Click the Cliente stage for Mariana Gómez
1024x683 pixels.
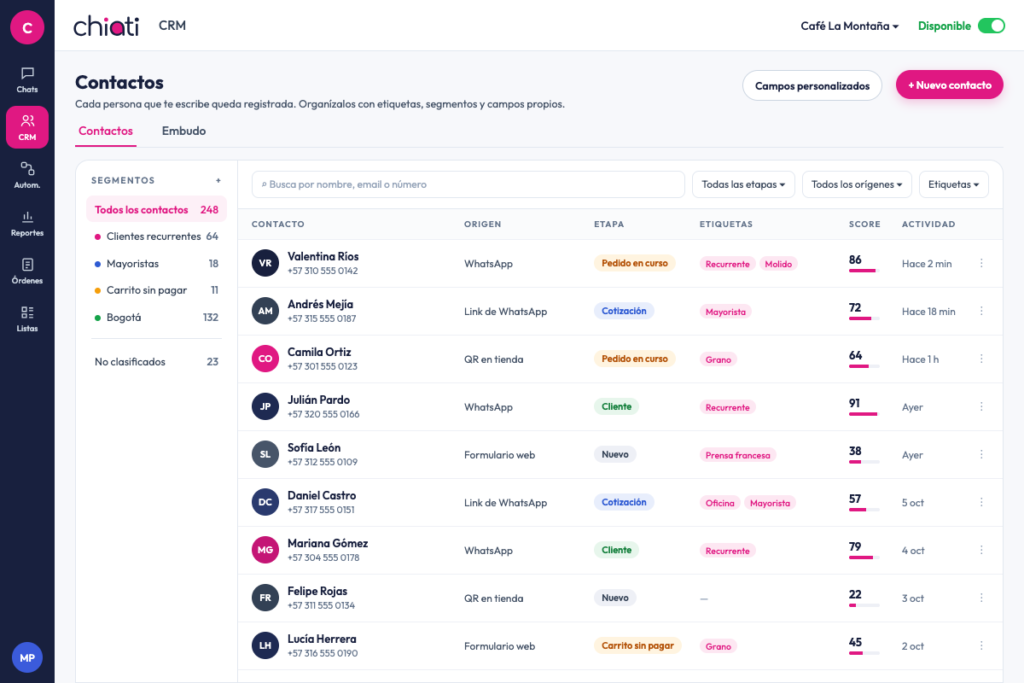[616, 550]
